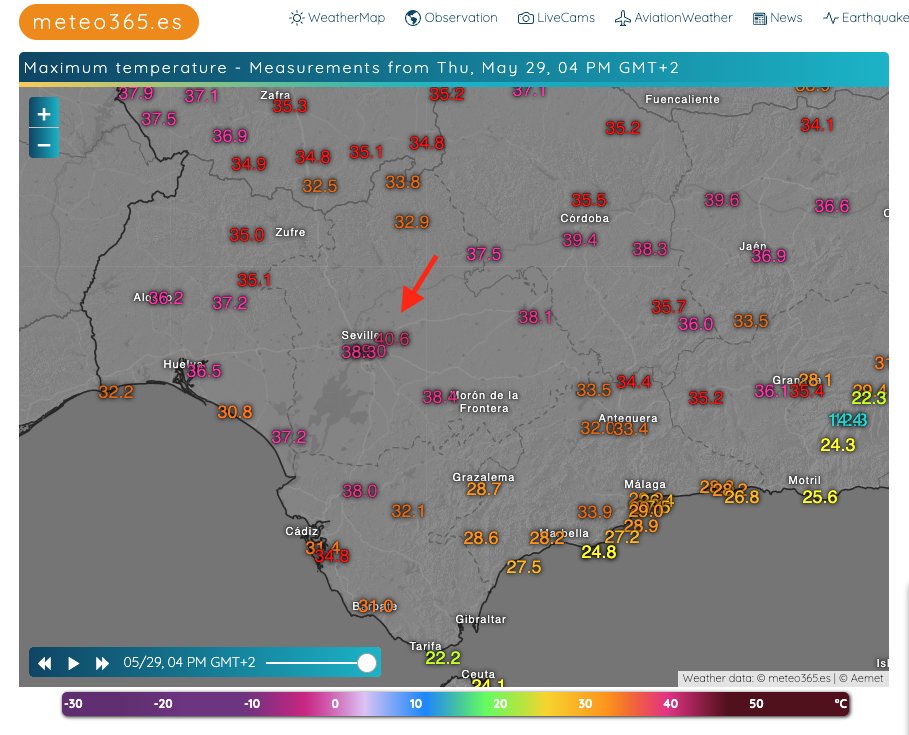Screen dimensions: 909x735
Task: Click the Málaga station value 29.0
Action: 643,509
